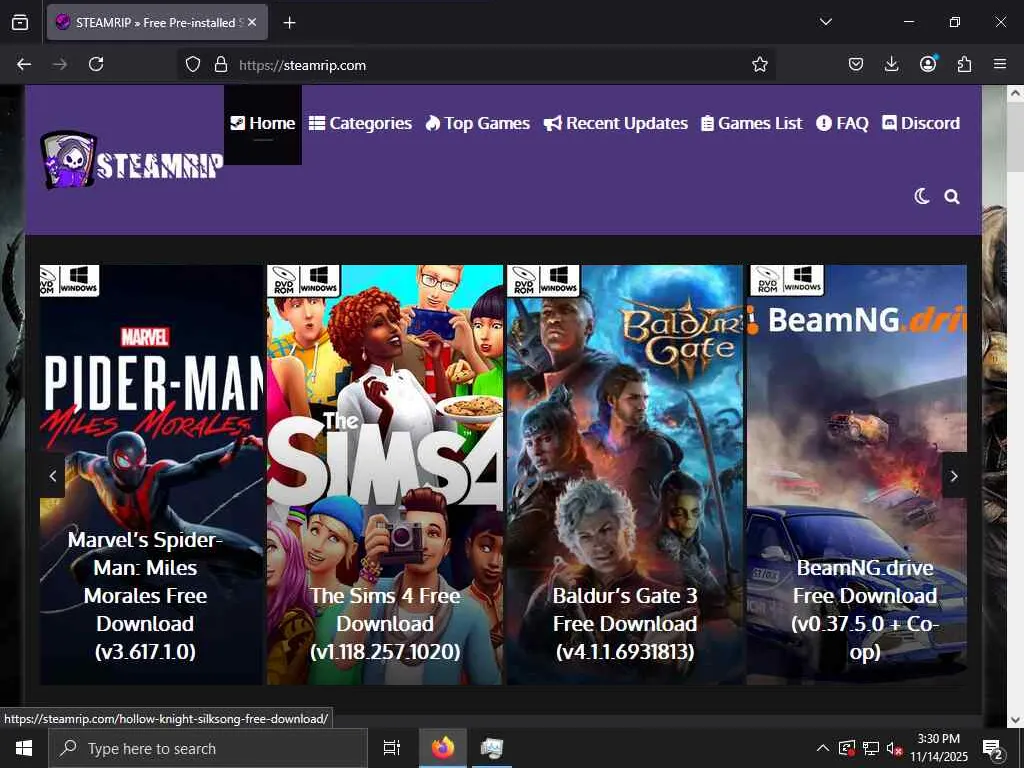This screenshot has width=1024, height=768.
Task: Open Marvel's Spider-Man Miles Morales download link
Action: (145, 596)
